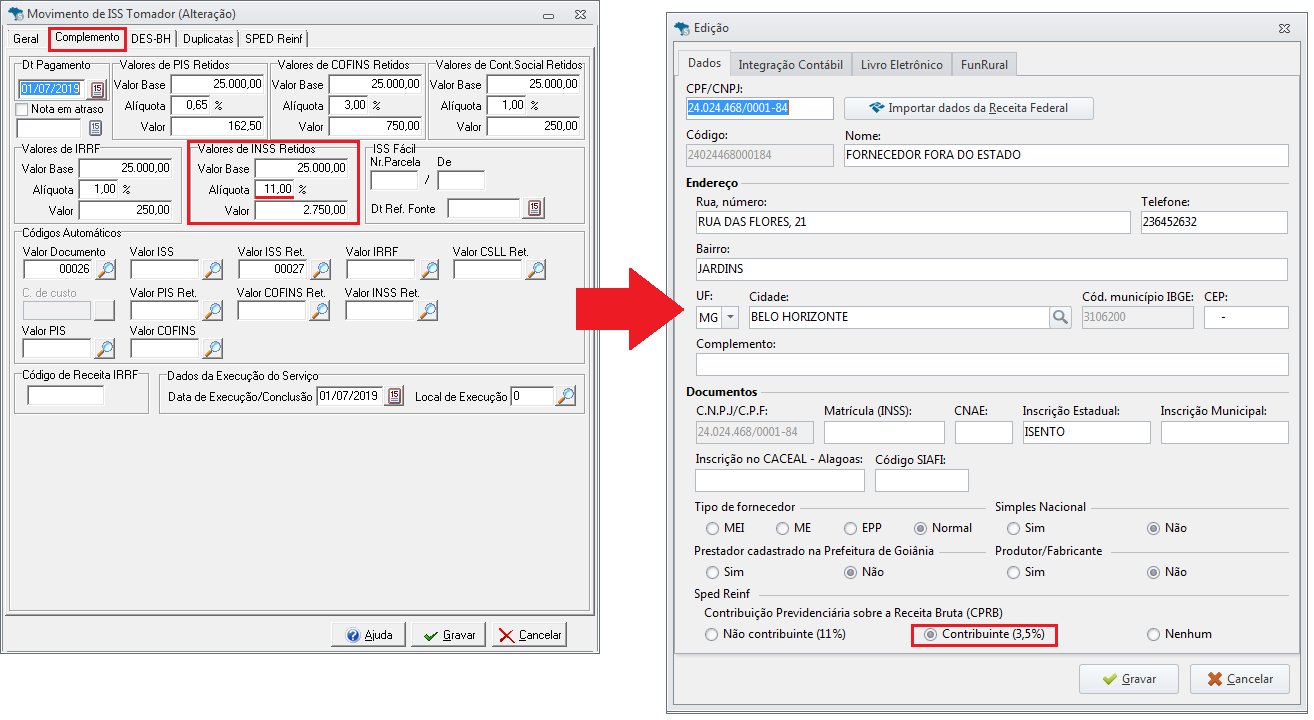The image size is (1314, 720).
Task: Open the Integração Contábil tab
Action: [x=790, y=65]
